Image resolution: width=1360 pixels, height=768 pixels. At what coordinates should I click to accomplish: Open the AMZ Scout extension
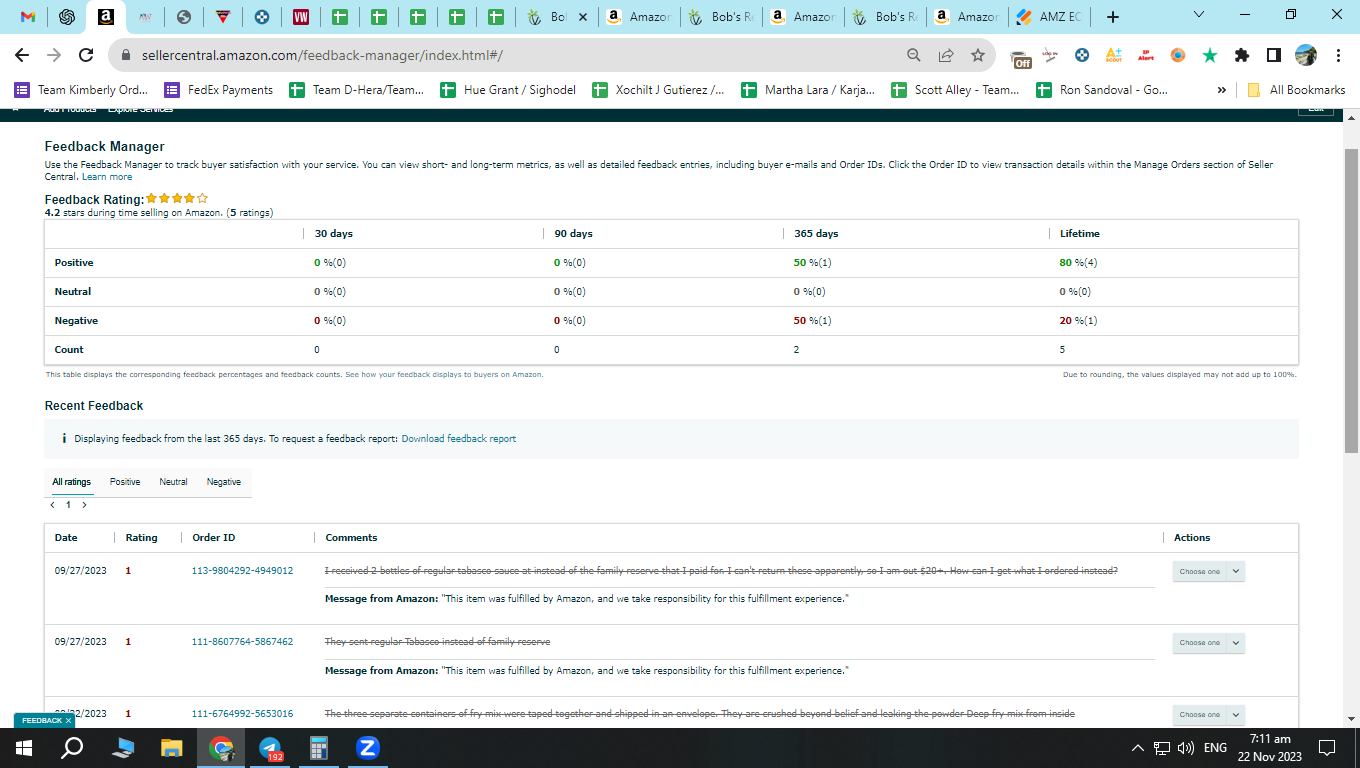(1114, 55)
